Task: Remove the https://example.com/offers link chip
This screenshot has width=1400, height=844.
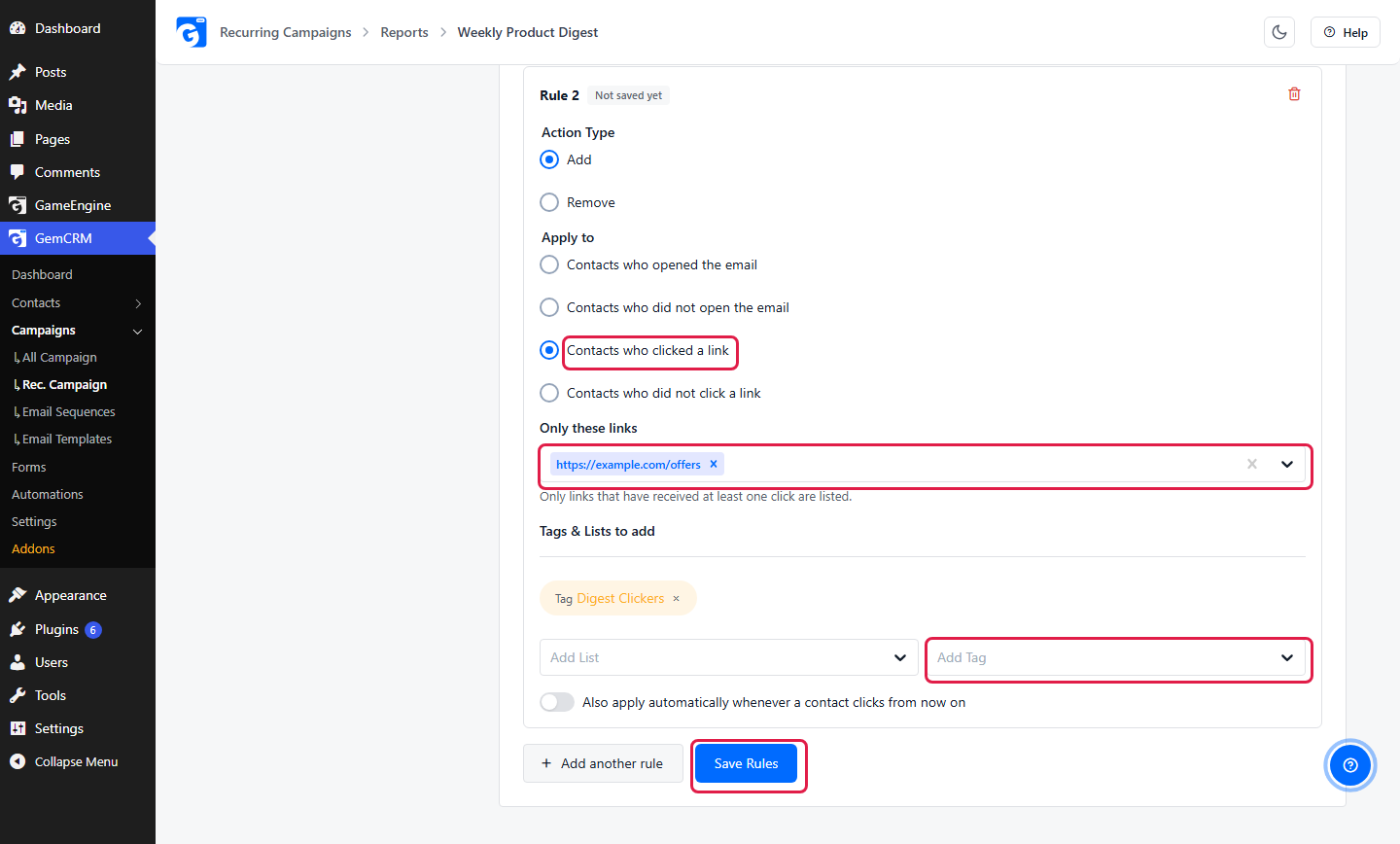Action: tap(714, 464)
